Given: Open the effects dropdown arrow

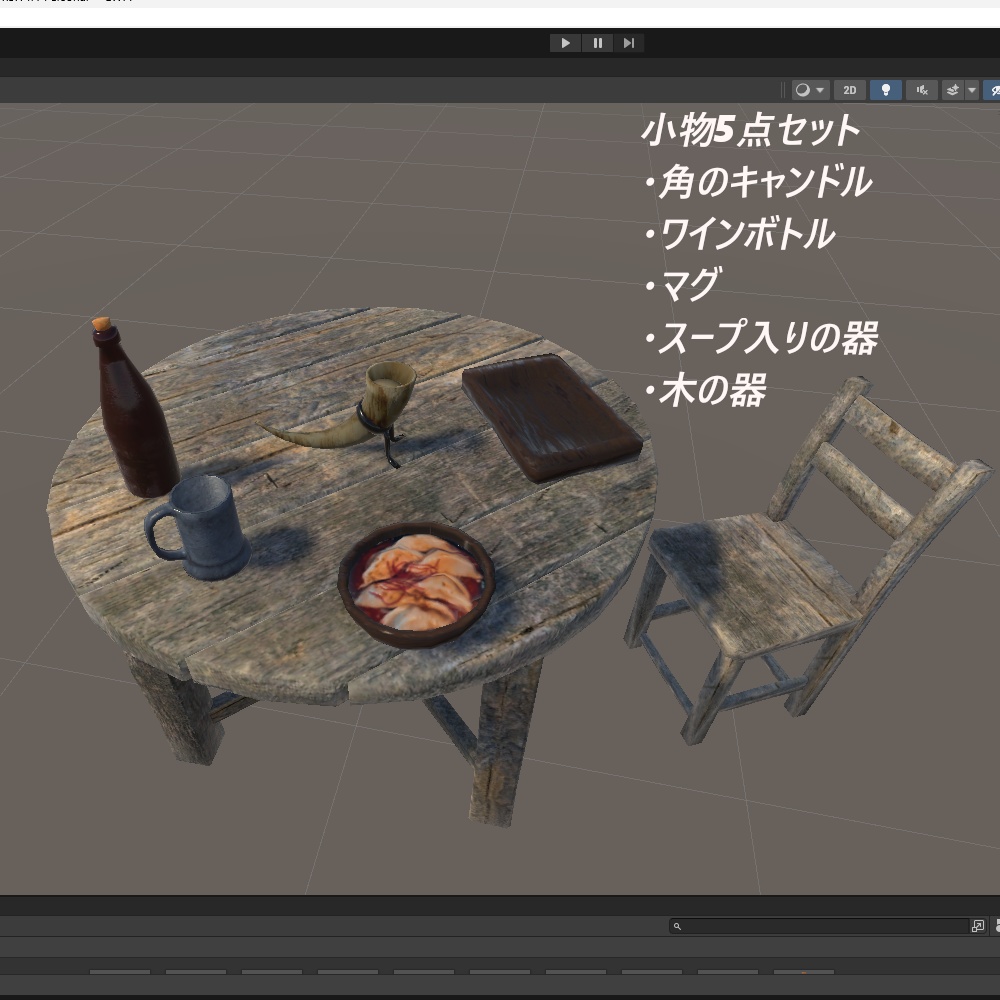Looking at the screenshot, I should [x=971, y=90].
